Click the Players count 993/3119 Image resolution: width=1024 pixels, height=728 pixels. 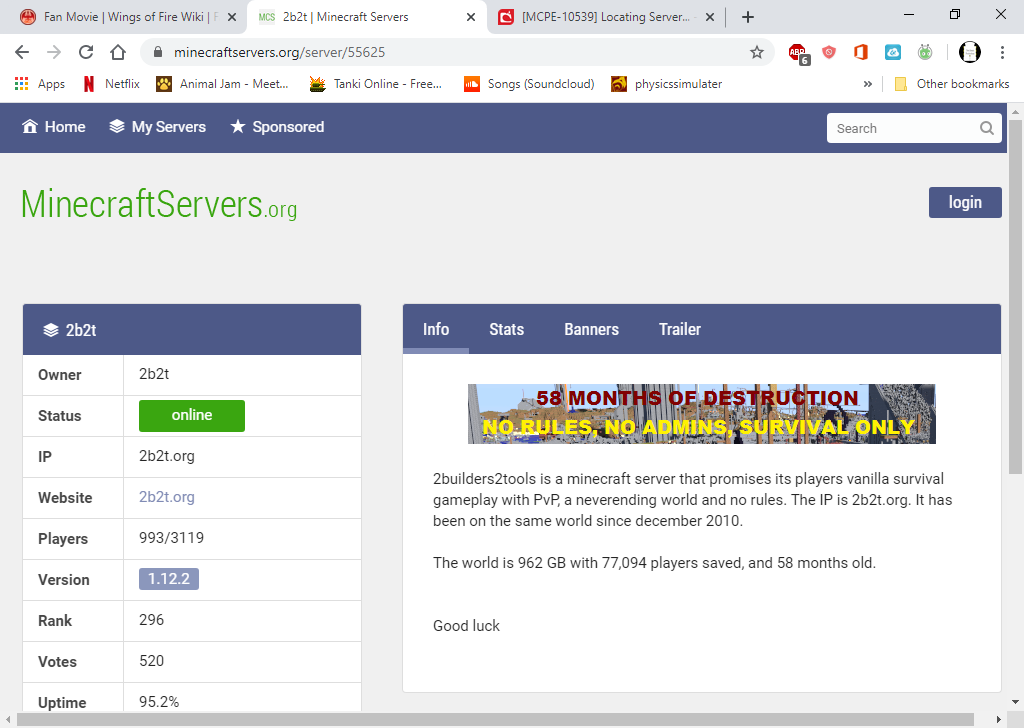coord(171,538)
